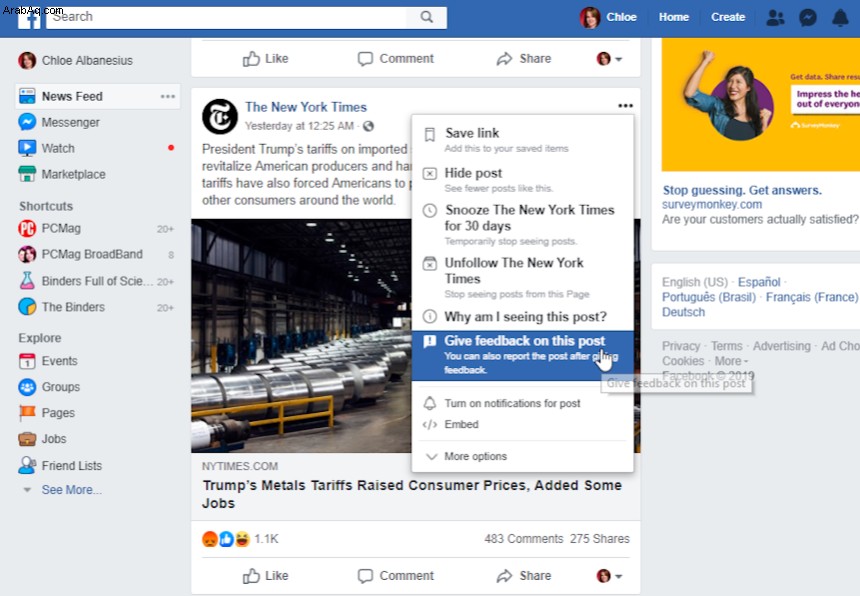Open the Messenger icon in top bar
Viewport: 860px width, 596px height.
(x=807, y=18)
